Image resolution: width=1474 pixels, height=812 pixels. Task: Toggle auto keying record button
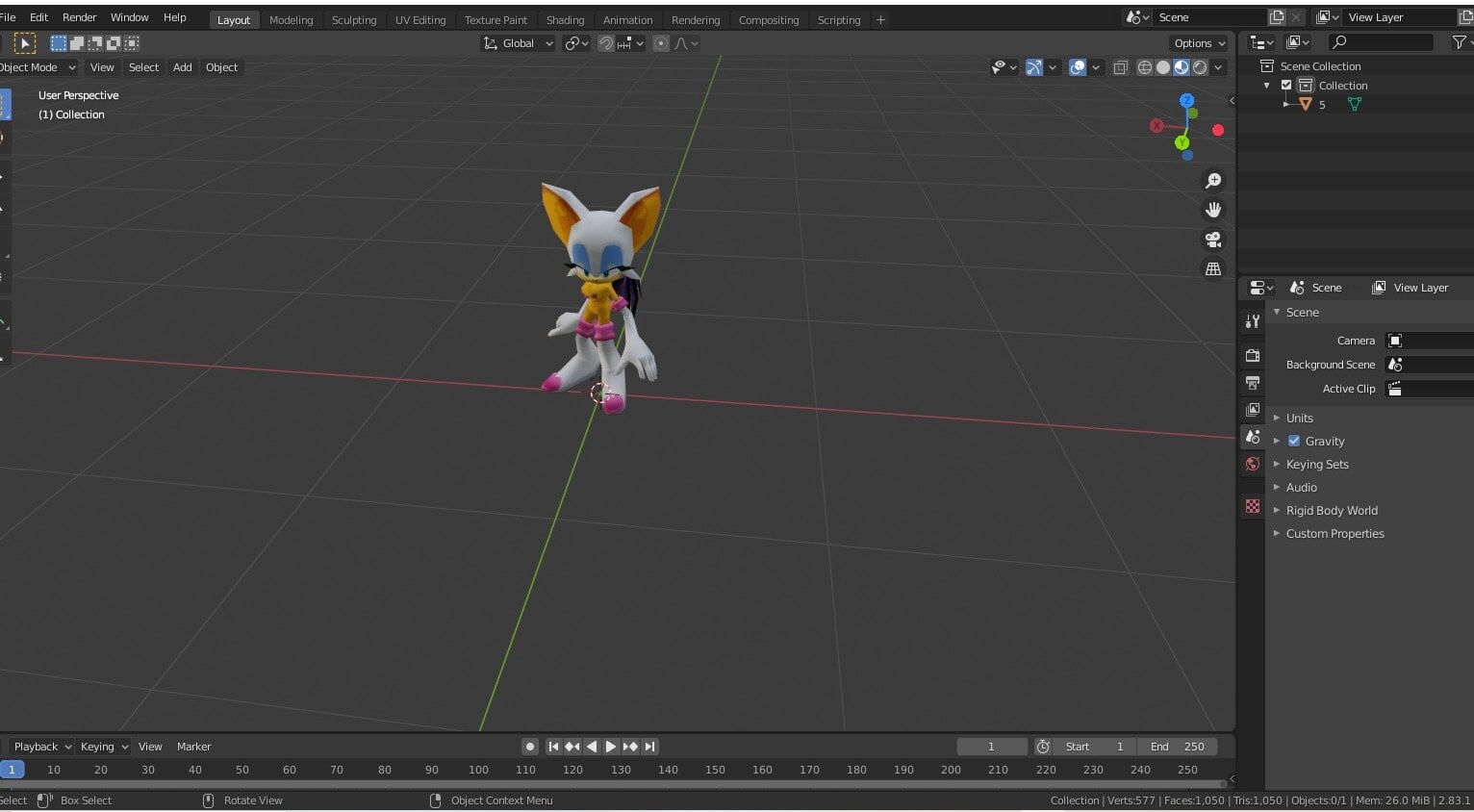click(530, 747)
